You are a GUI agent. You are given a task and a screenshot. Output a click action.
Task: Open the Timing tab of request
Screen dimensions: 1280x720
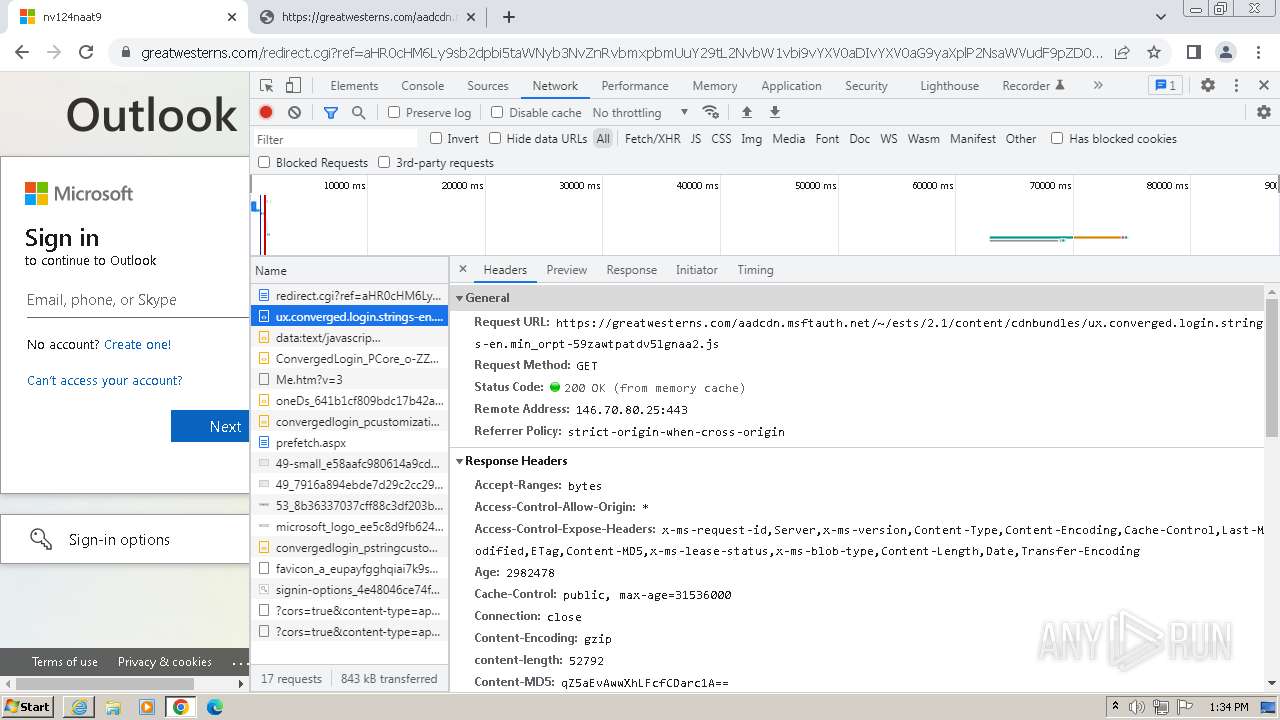pos(755,270)
